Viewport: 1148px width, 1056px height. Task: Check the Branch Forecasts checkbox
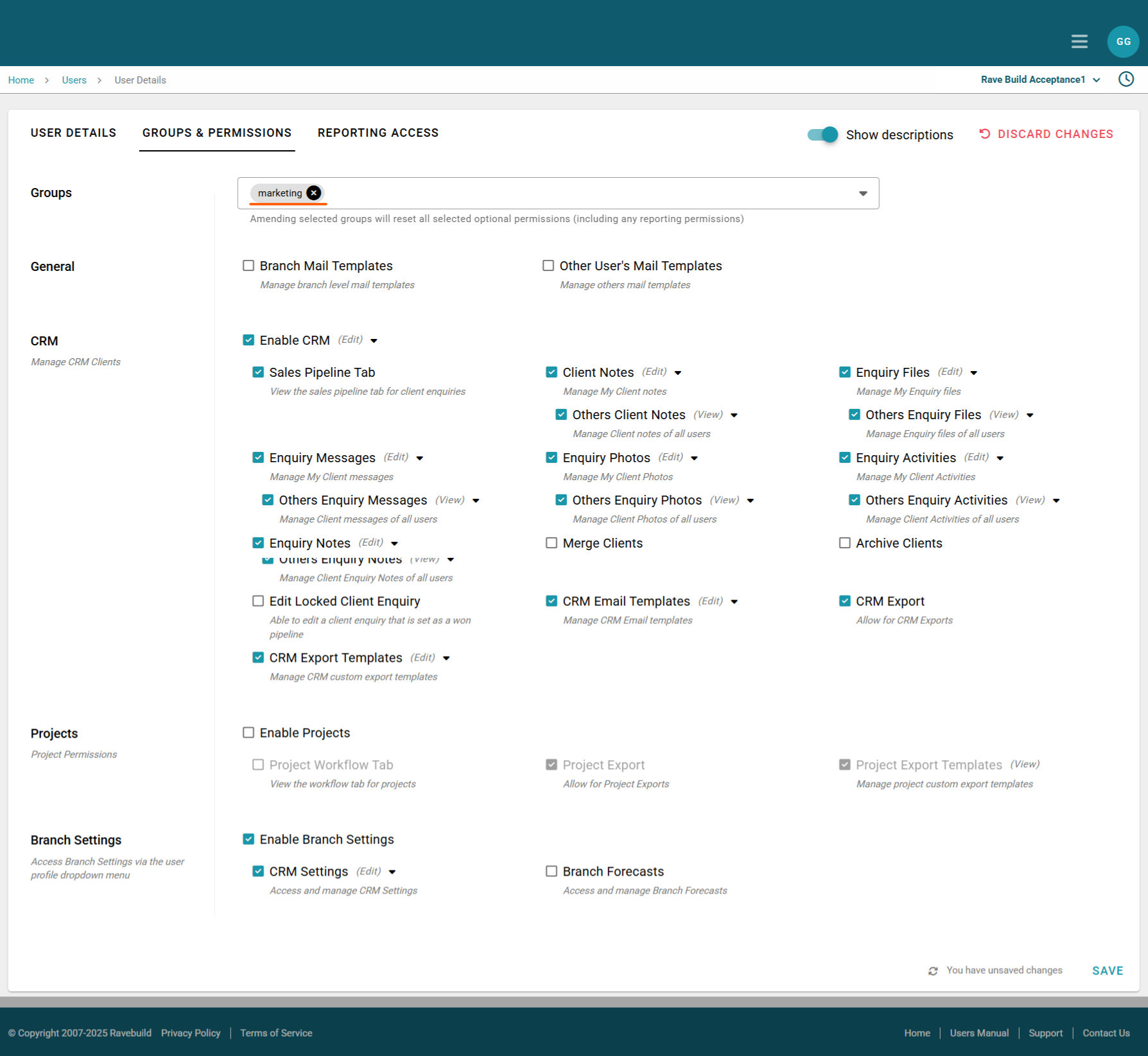pyautogui.click(x=552, y=871)
